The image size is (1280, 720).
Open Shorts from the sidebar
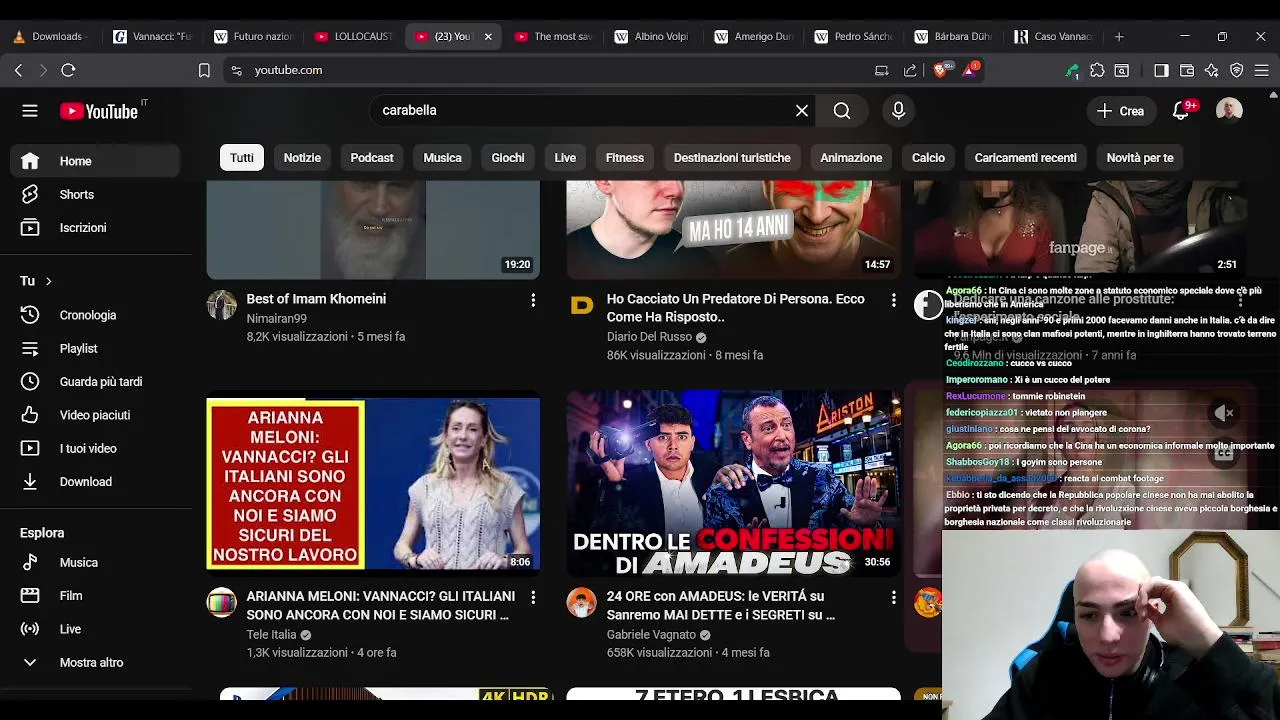click(x=97, y=194)
